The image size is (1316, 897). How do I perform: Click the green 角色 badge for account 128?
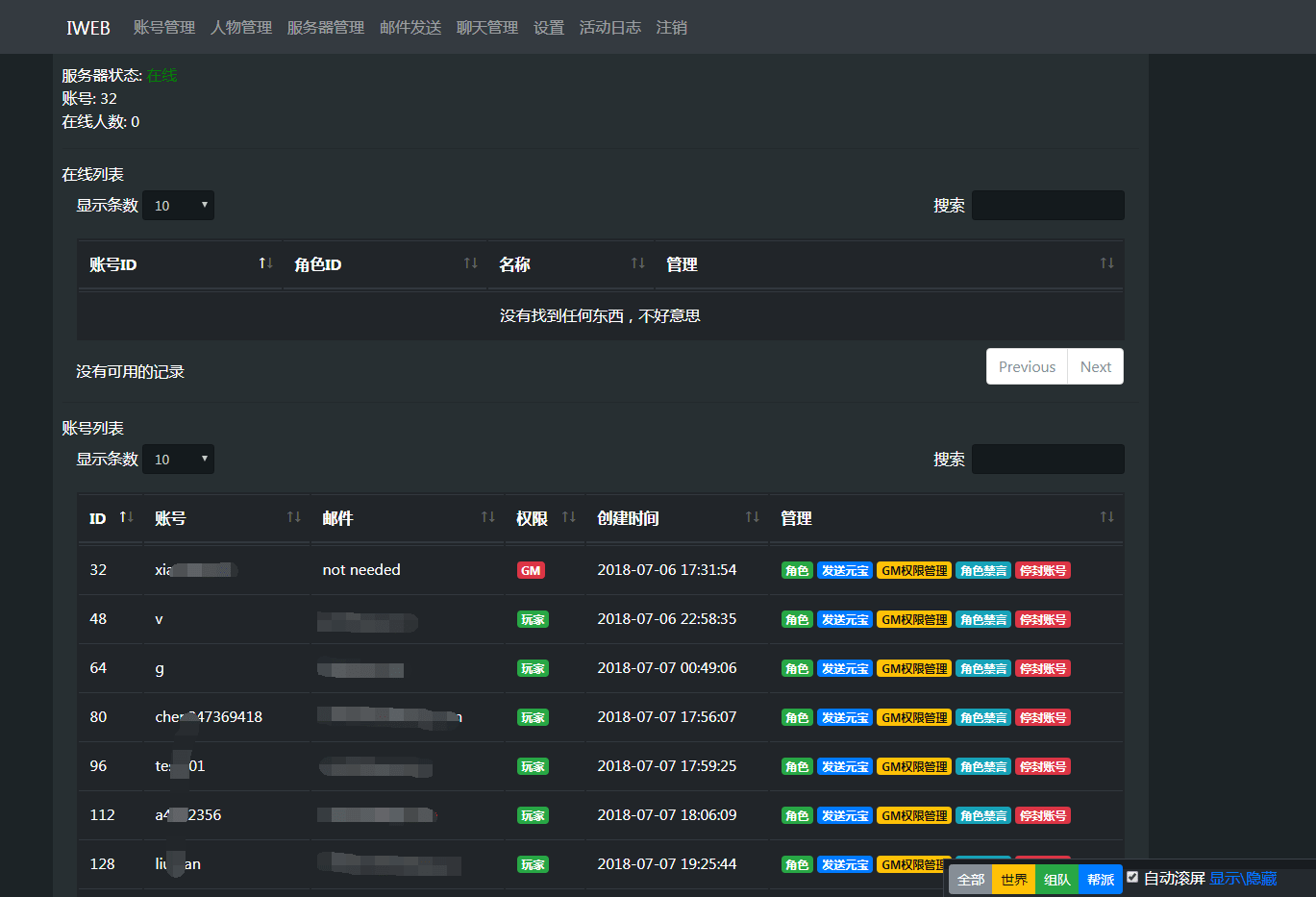796,863
